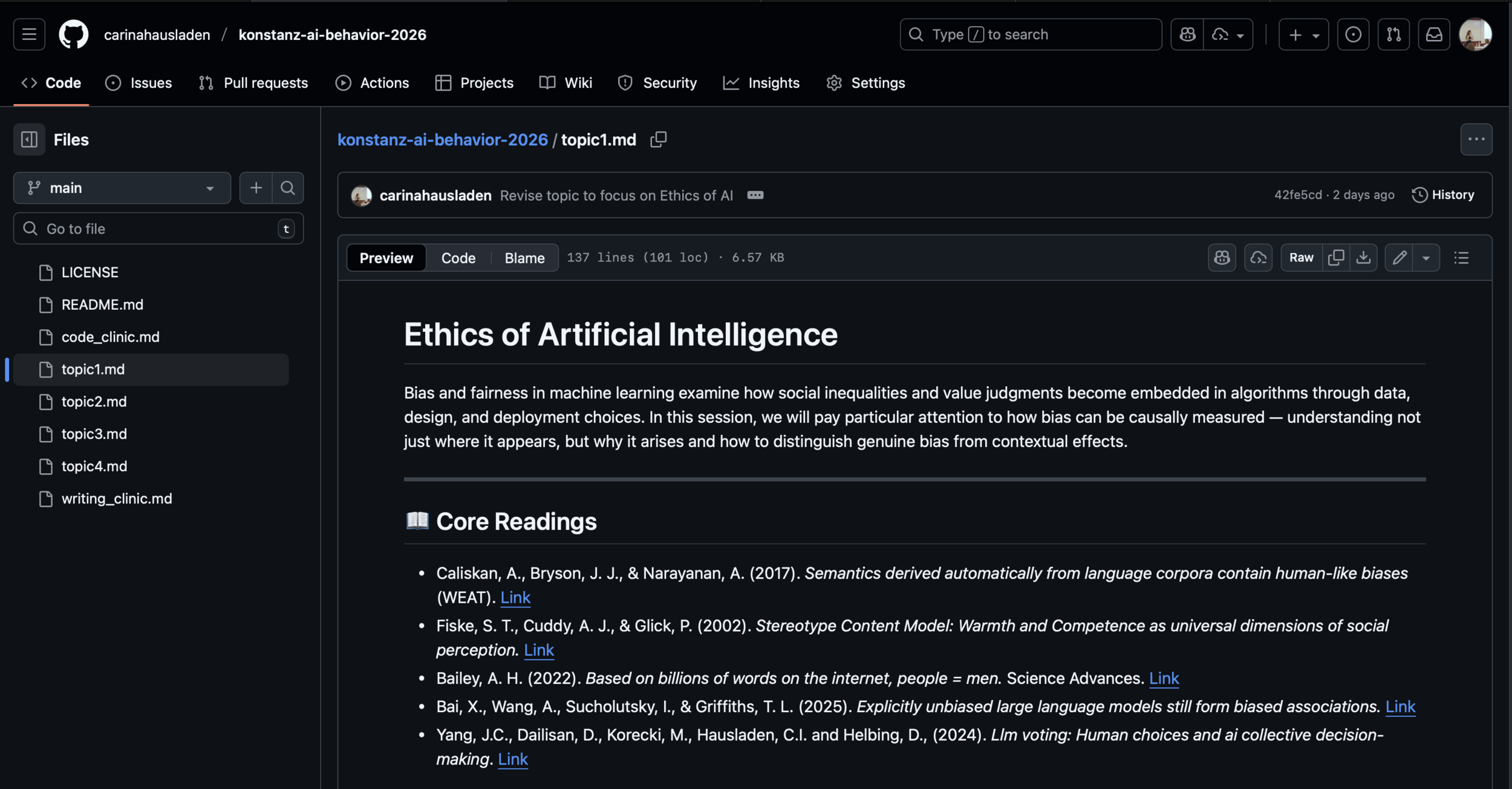Screen dimensions: 1512x789
Task: Open the Caliskan WEAT paper link
Action: (x=515, y=598)
